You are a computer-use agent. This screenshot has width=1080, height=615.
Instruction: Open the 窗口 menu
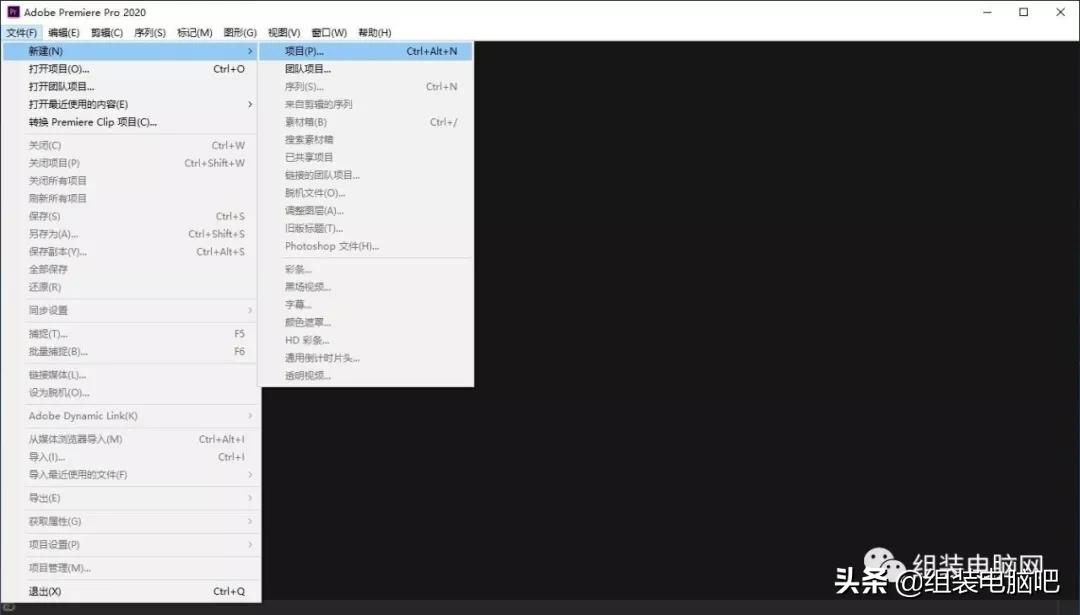tap(328, 32)
